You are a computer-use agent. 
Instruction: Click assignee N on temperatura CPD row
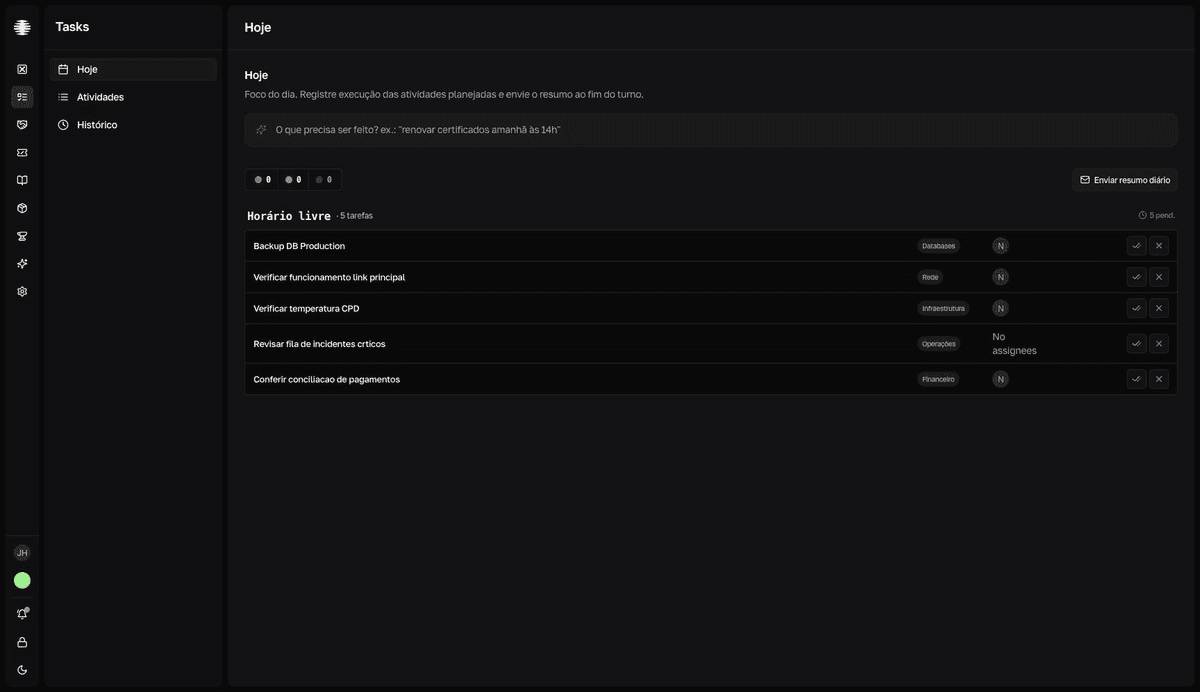pos(1000,308)
